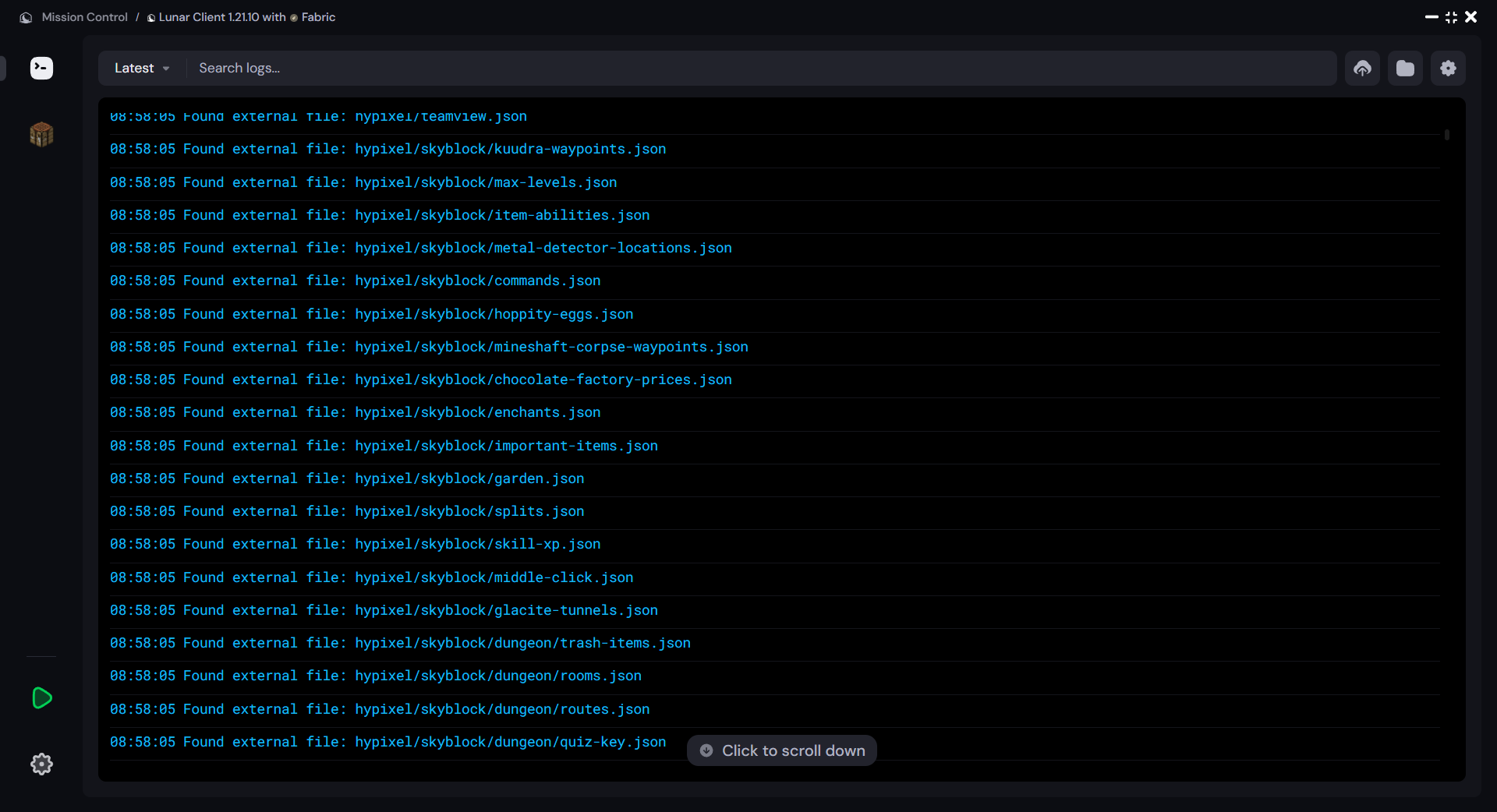Click the scroll-down circle icon inside the button
1497x812 pixels.
click(706, 750)
